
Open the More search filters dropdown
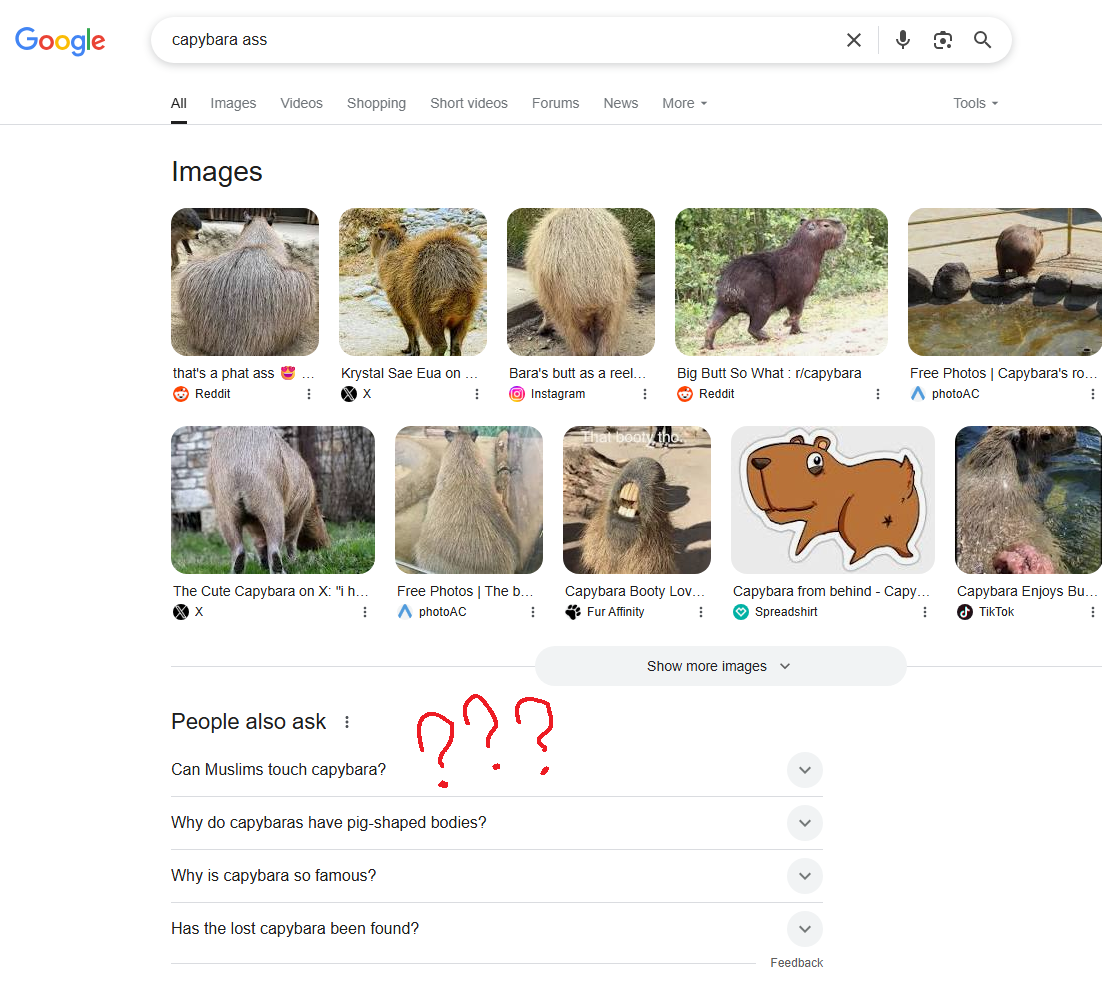(x=685, y=103)
